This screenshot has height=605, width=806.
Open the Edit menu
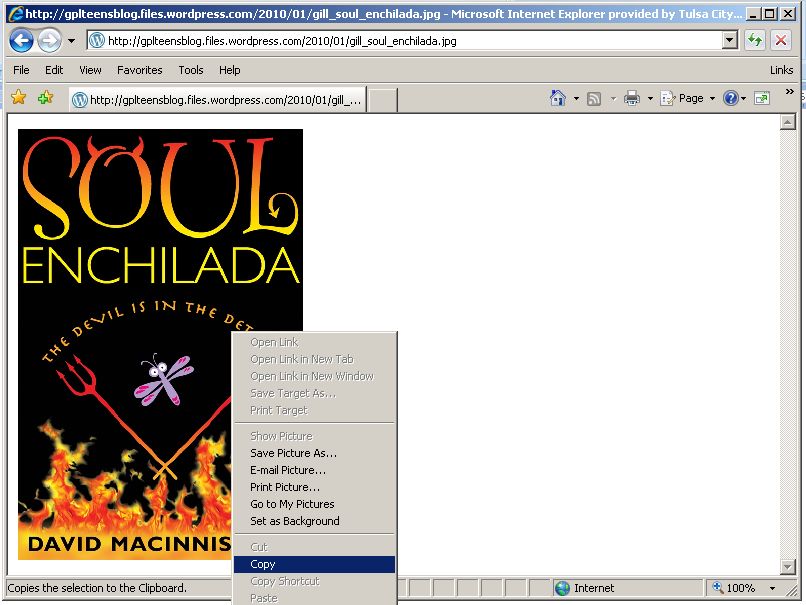pyautogui.click(x=54, y=70)
